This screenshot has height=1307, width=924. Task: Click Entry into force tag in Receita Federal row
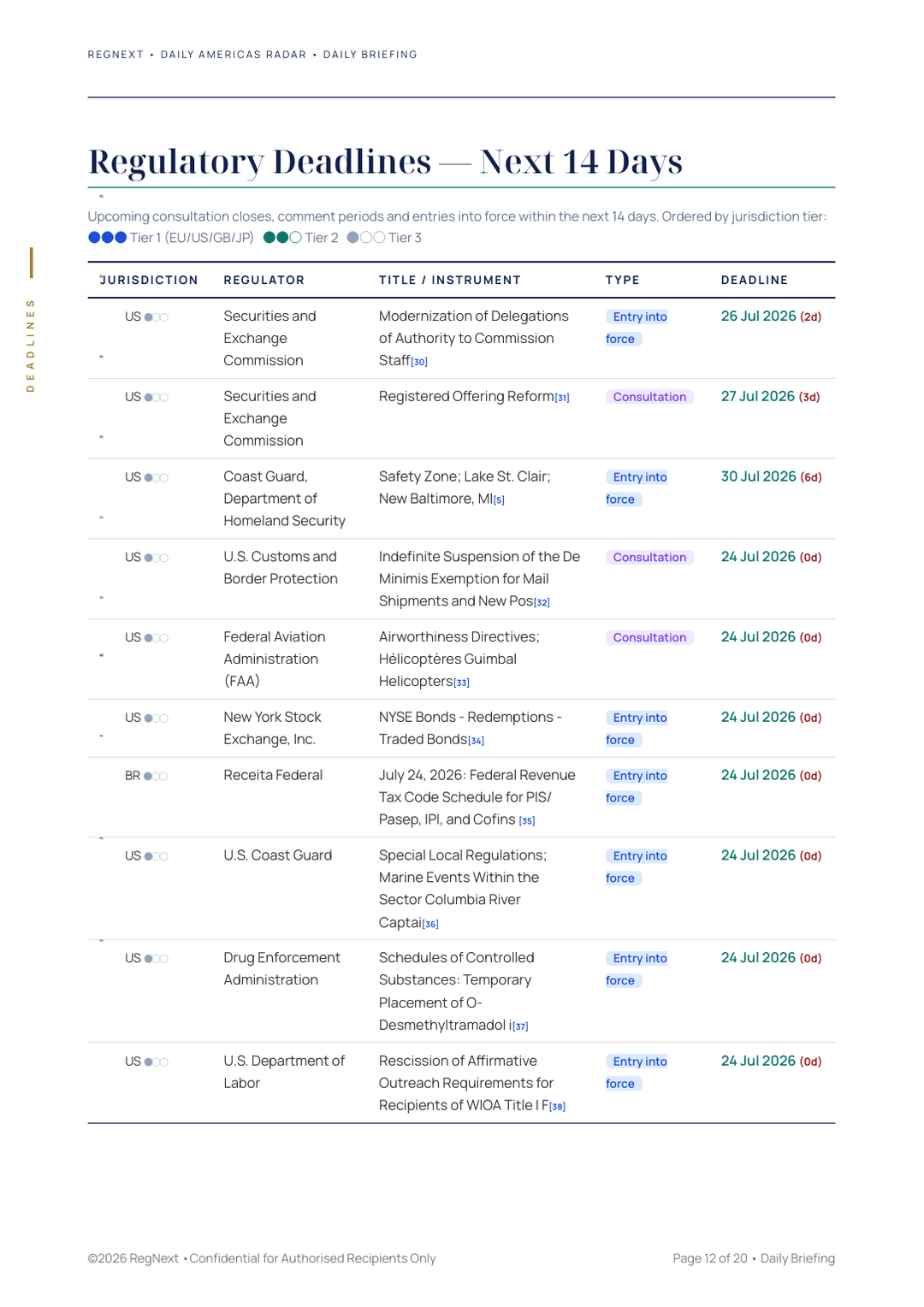pyautogui.click(x=637, y=787)
